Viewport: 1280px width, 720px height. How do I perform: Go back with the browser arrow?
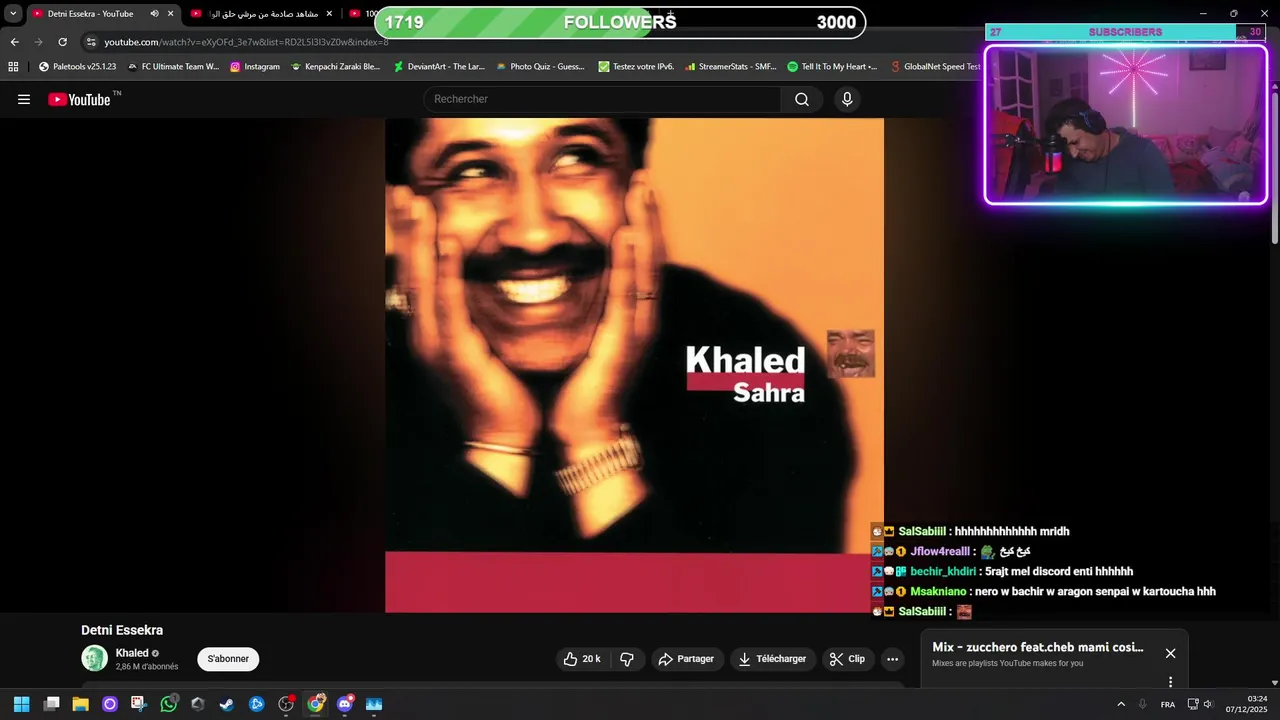point(15,42)
